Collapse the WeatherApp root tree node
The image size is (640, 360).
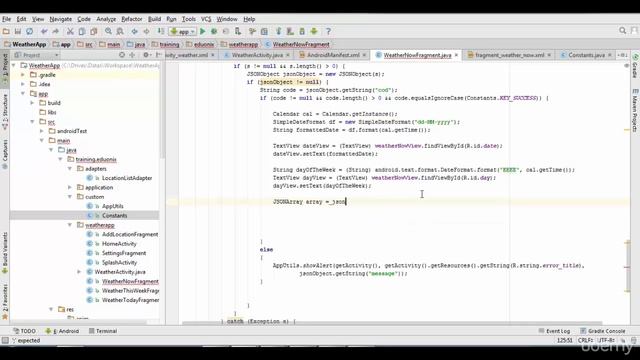coord(13,65)
